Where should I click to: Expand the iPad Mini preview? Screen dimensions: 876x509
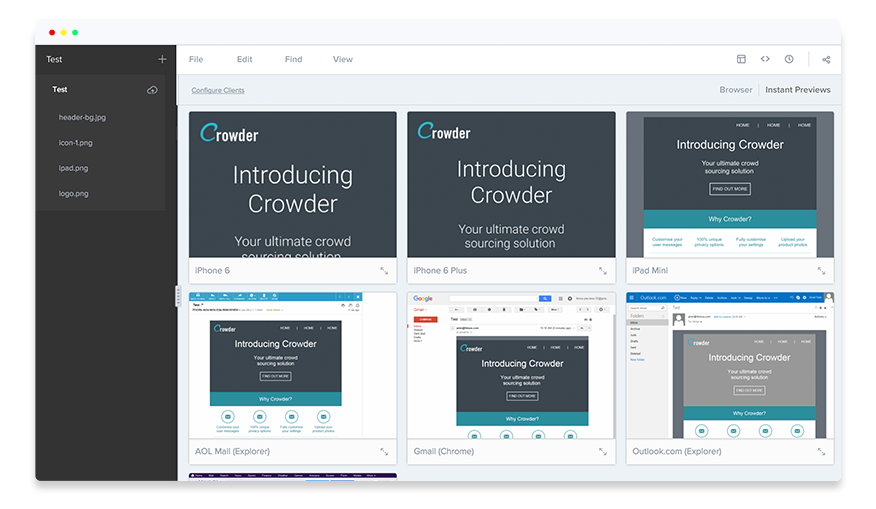pyautogui.click(x=821, y=271)
